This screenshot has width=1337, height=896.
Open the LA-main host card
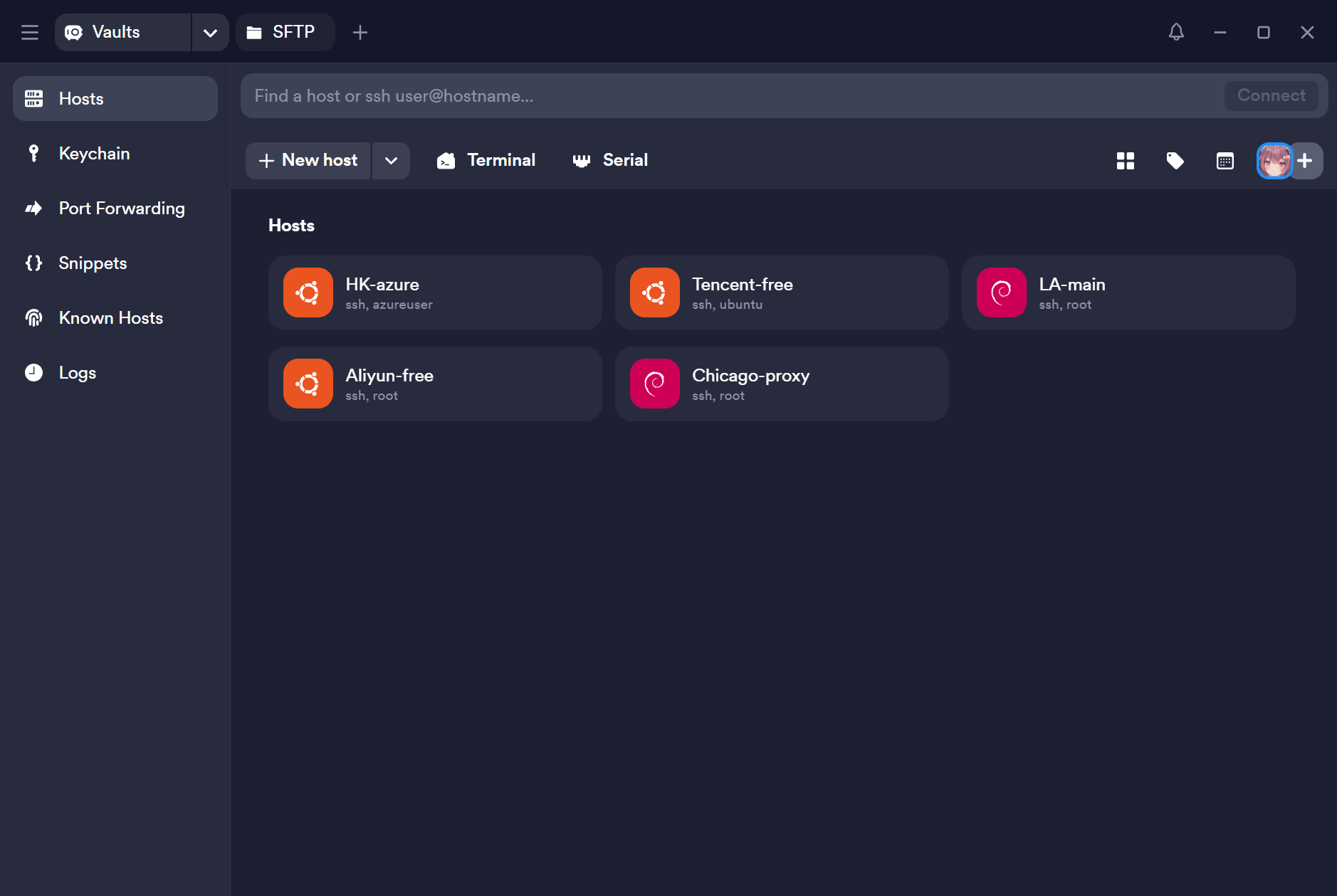pyautogui.click(x=1128, y=292)
